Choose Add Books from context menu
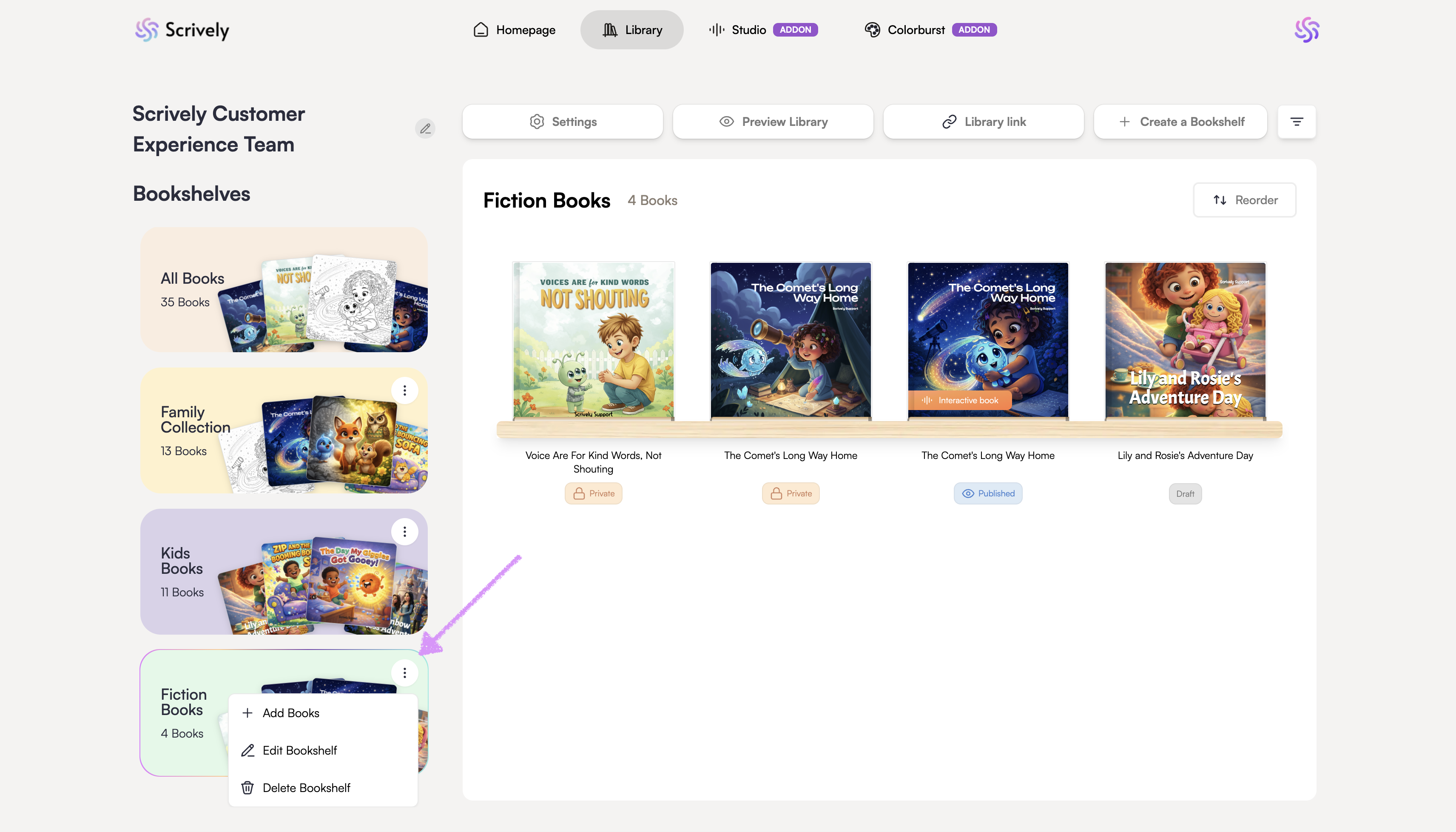The height and width of the screenshot is (832, 1456). (x=291, y=712)
